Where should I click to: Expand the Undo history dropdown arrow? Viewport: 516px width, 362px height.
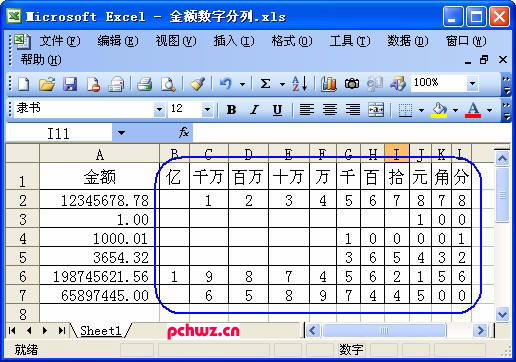point(242,84)
